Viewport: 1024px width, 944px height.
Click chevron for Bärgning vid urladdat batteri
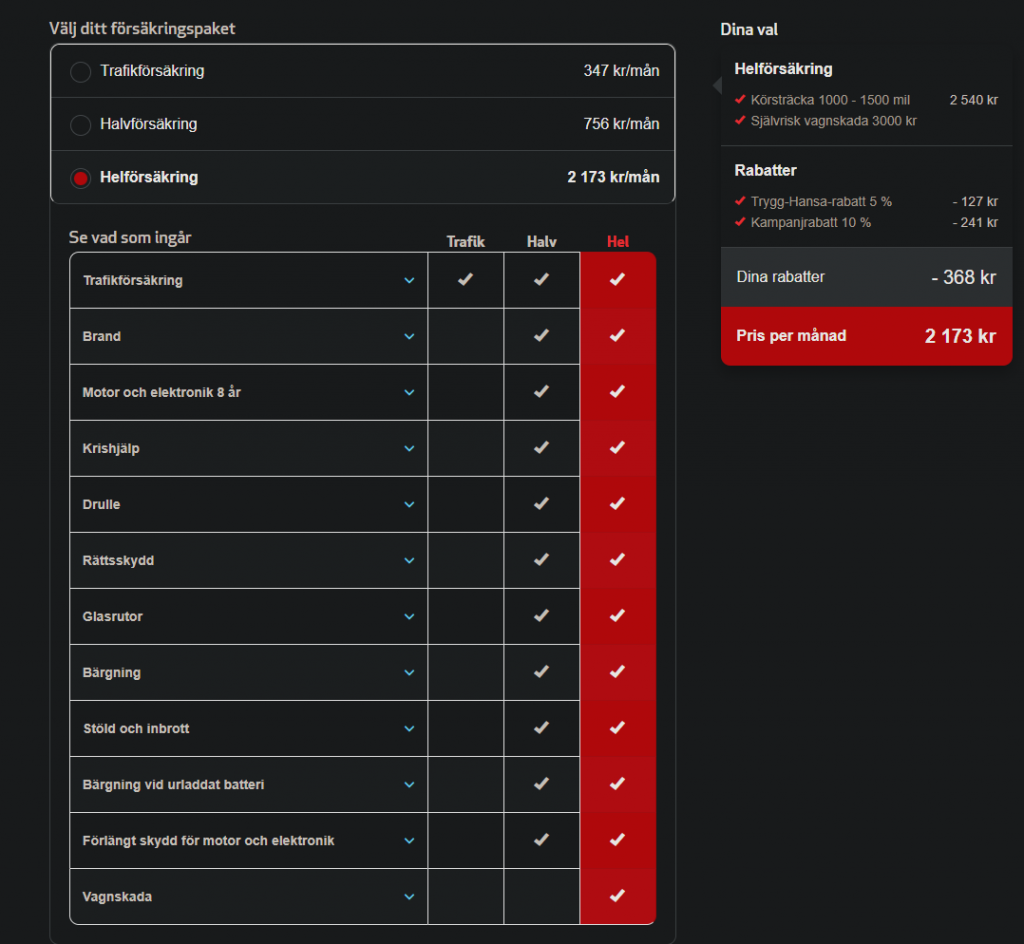(x=409, y=785)
